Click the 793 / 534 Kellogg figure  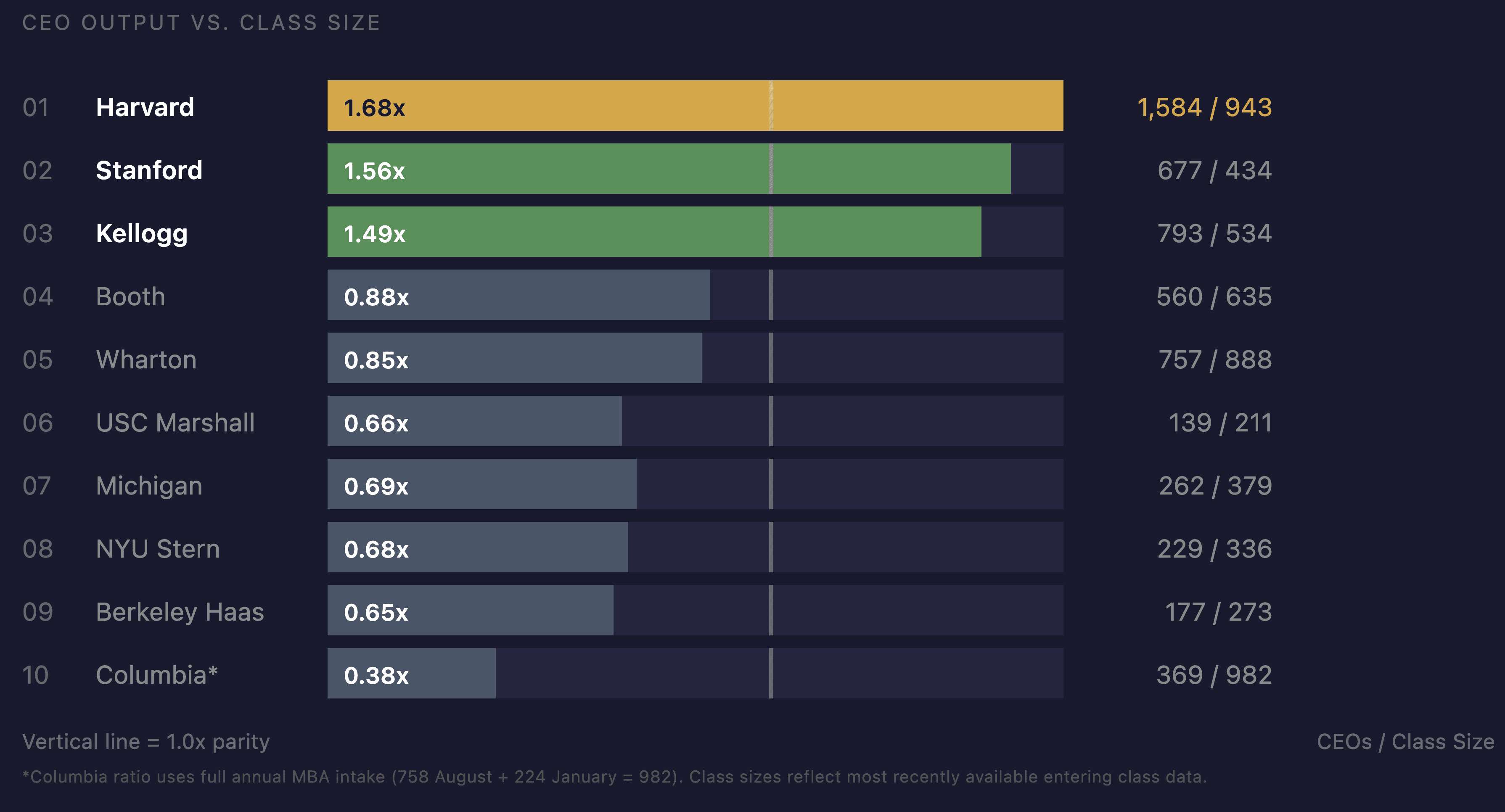tap(1214, 234)
